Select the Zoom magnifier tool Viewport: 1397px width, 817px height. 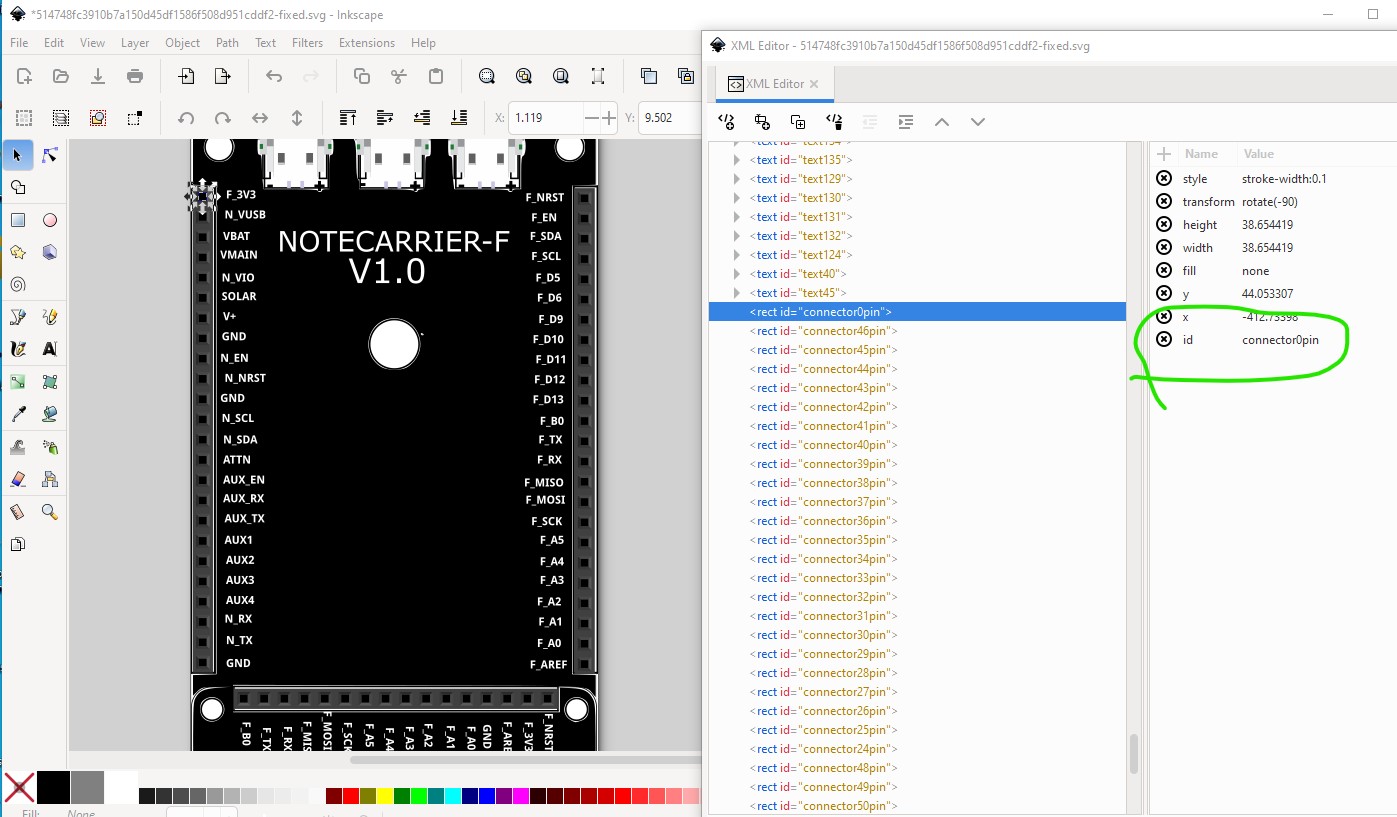point(50,512)
